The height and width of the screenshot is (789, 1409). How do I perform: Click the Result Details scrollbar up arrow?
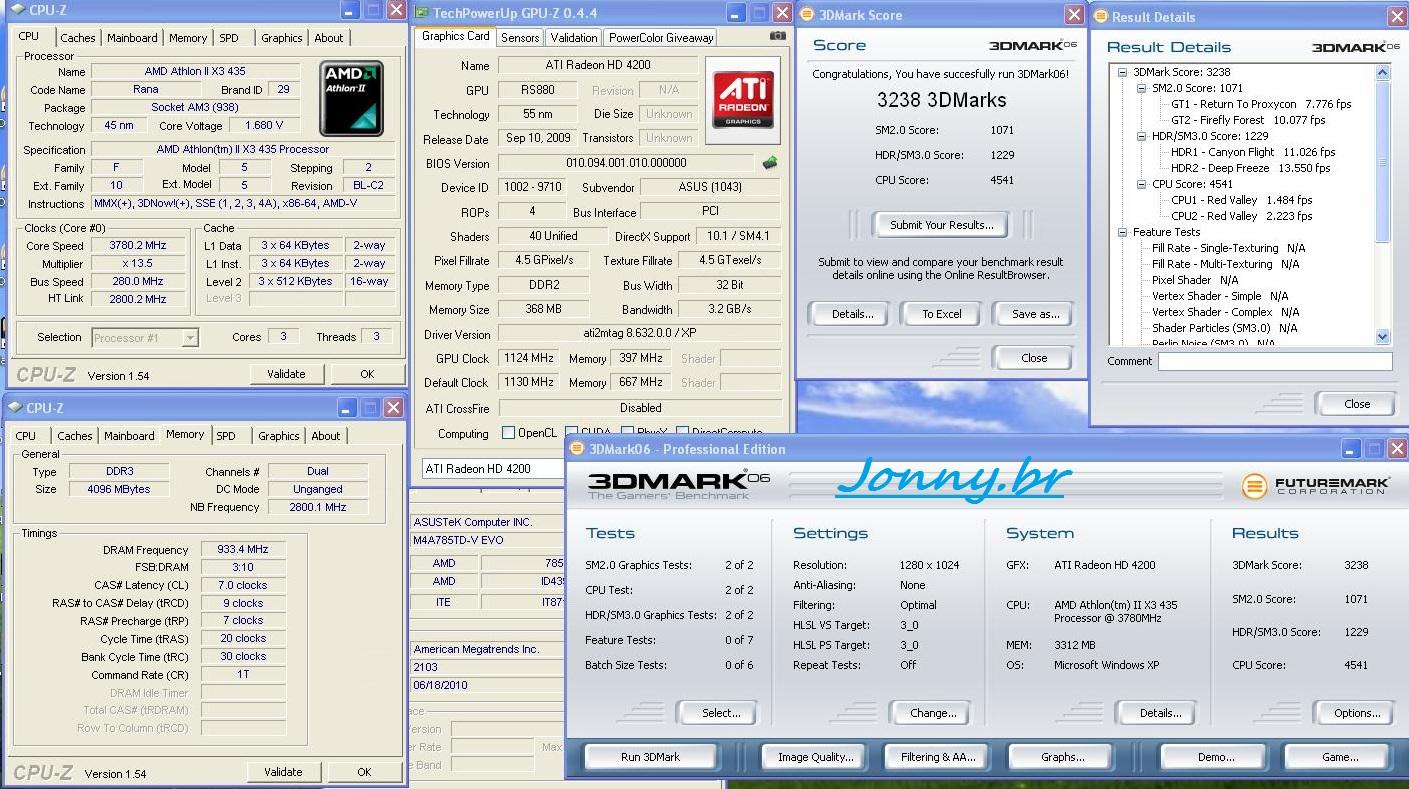click(x=1383, y=73)
